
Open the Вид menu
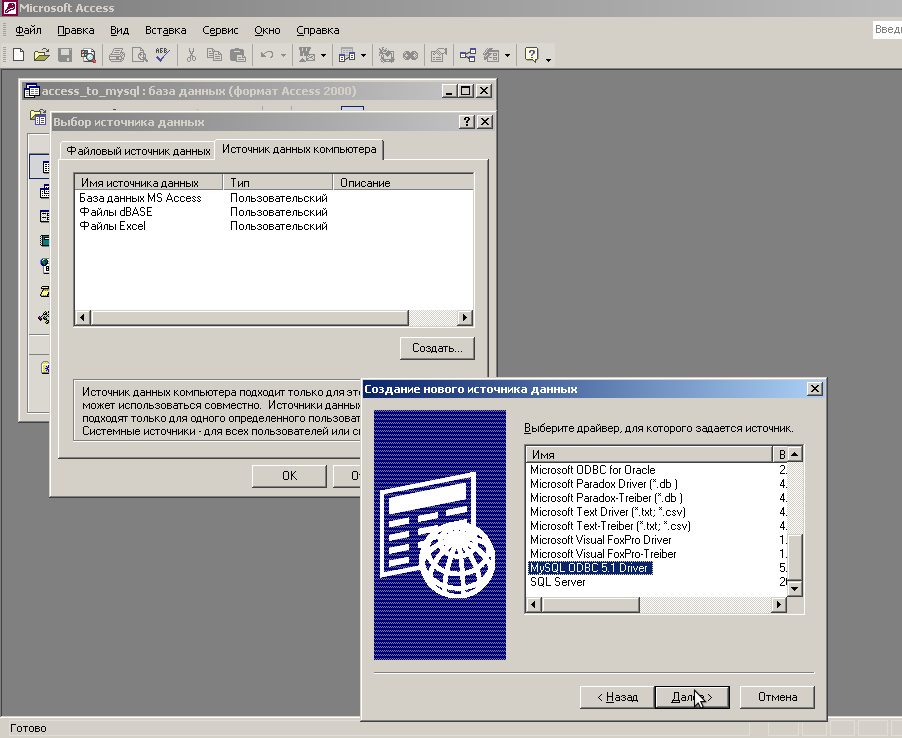(119, 30)
